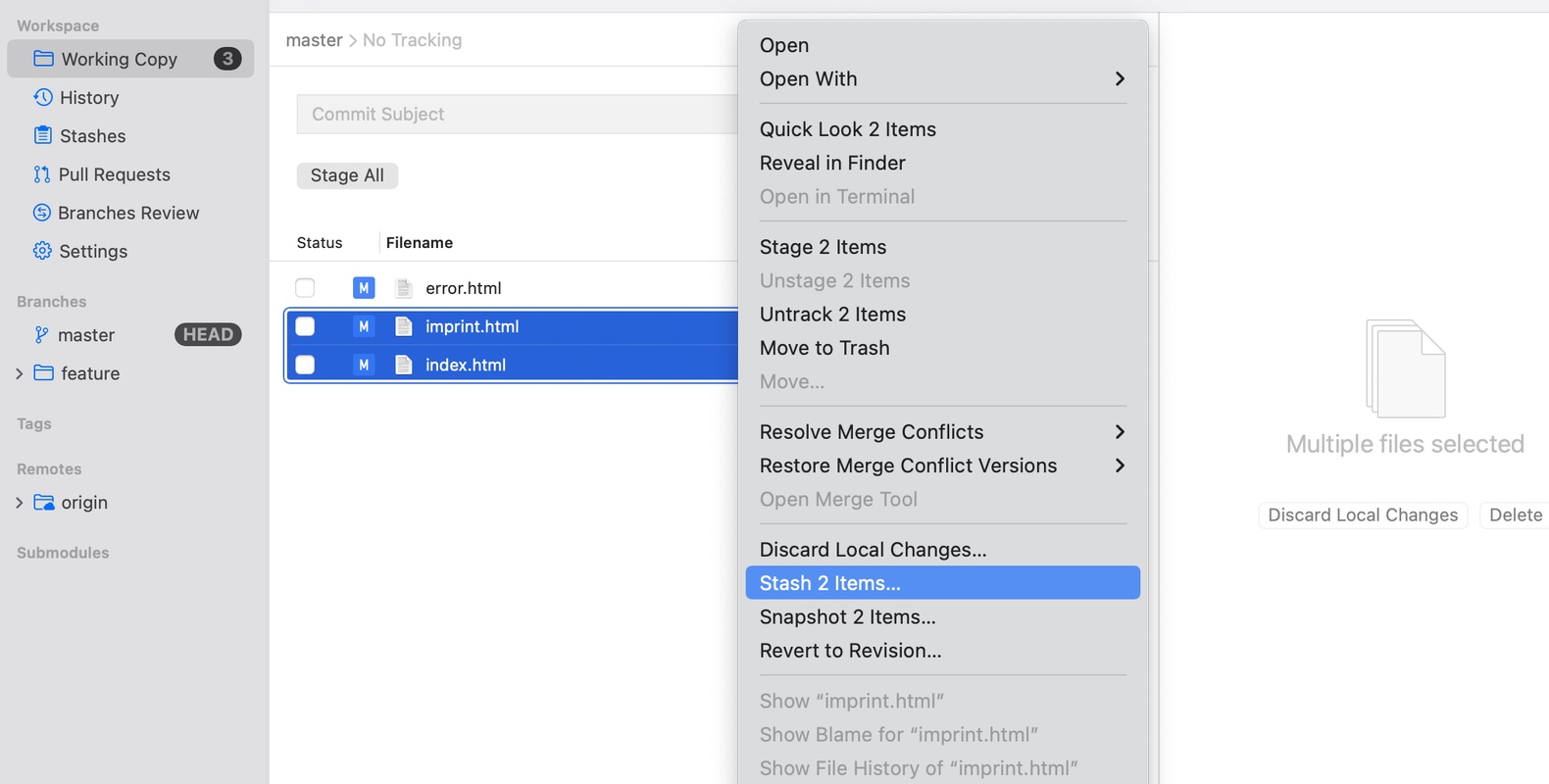Click the origin remote folder icon

point(44,502)
